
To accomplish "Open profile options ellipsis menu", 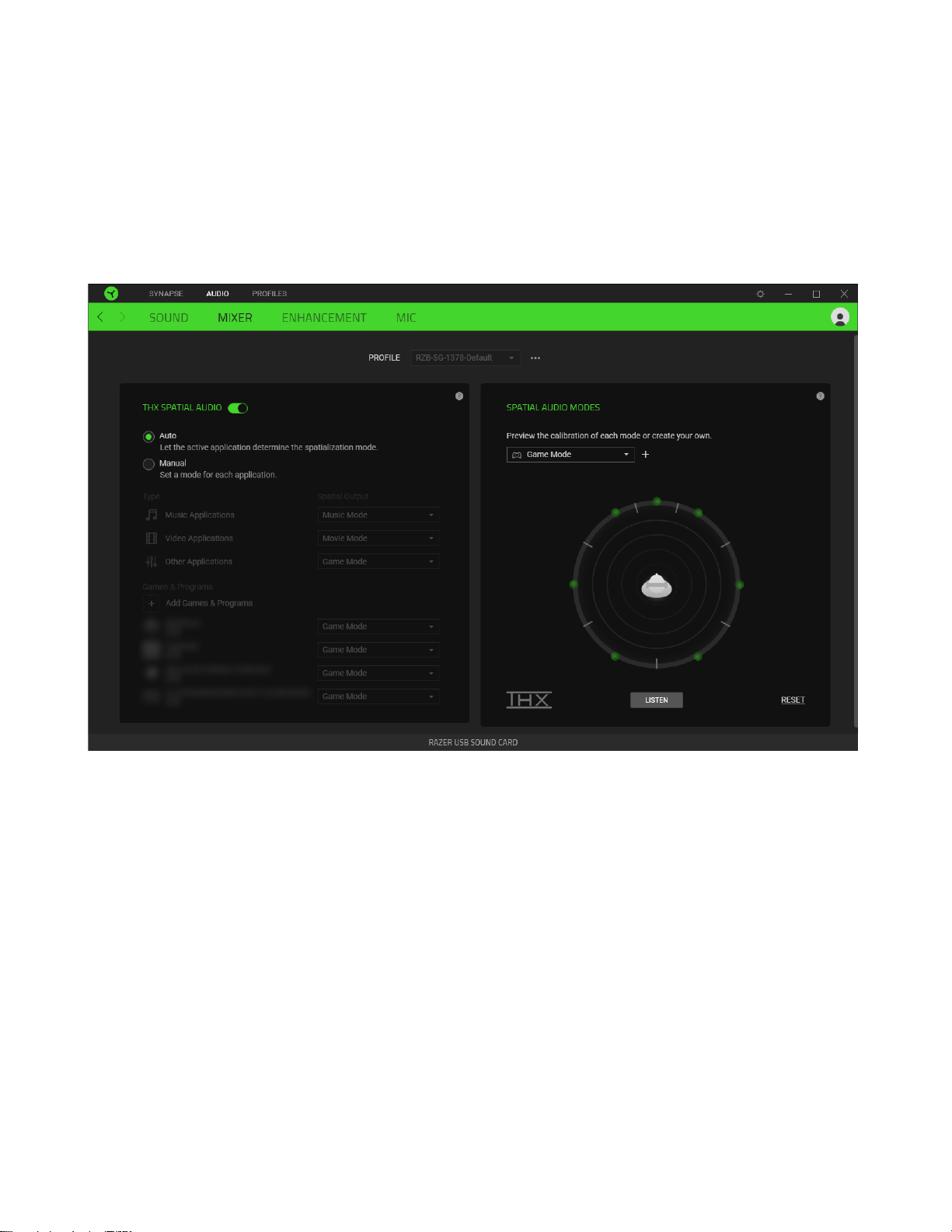I will tap(535, 358).
